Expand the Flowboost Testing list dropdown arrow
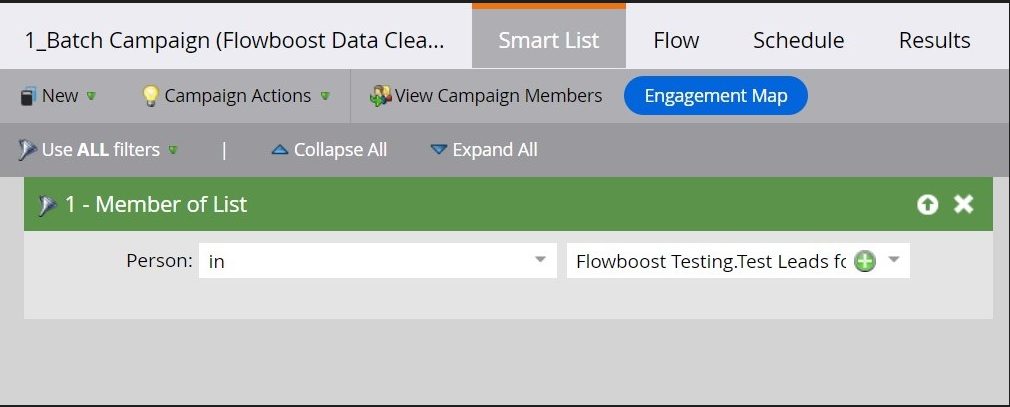Image resolution: width=1010 pixels, height=407 pixels. point(893,260)
